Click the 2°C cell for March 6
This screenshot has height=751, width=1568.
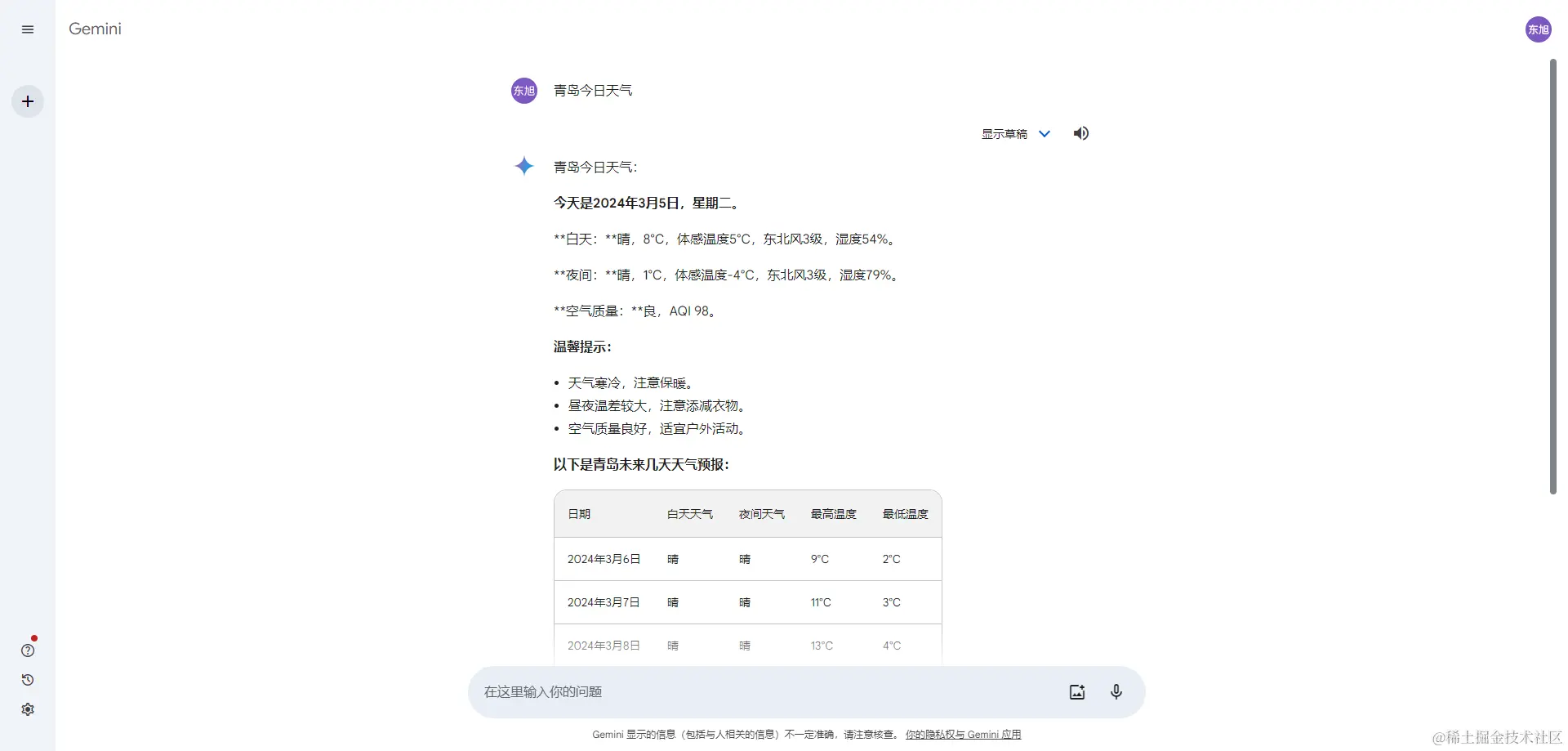892,559
